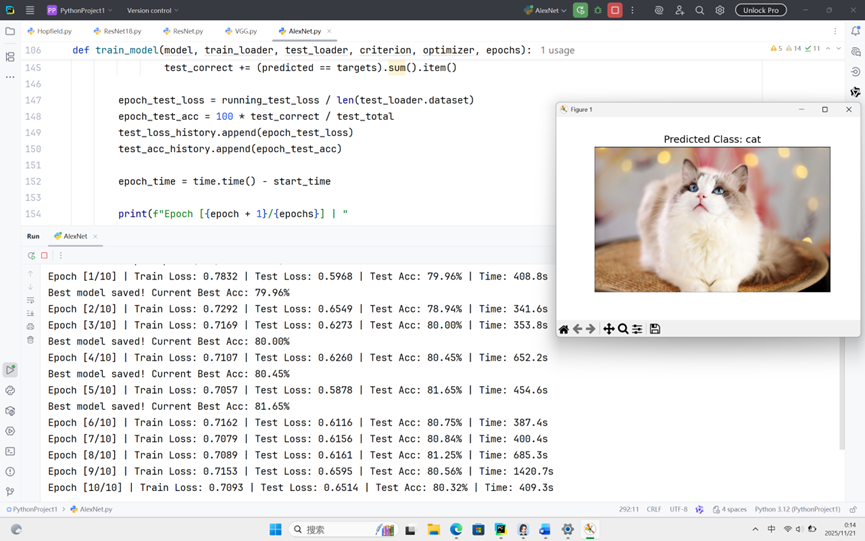Go back to previous view in Figure 1
This screenshot has width=865, height=541.
pyautogui.click(x=578, y=329)
